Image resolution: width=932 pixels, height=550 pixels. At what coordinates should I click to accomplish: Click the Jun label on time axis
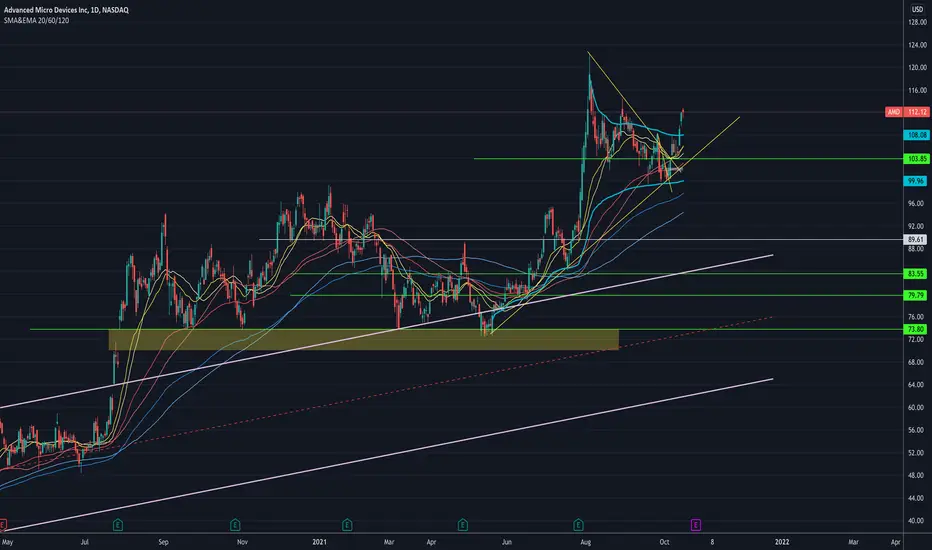[506, 542]
